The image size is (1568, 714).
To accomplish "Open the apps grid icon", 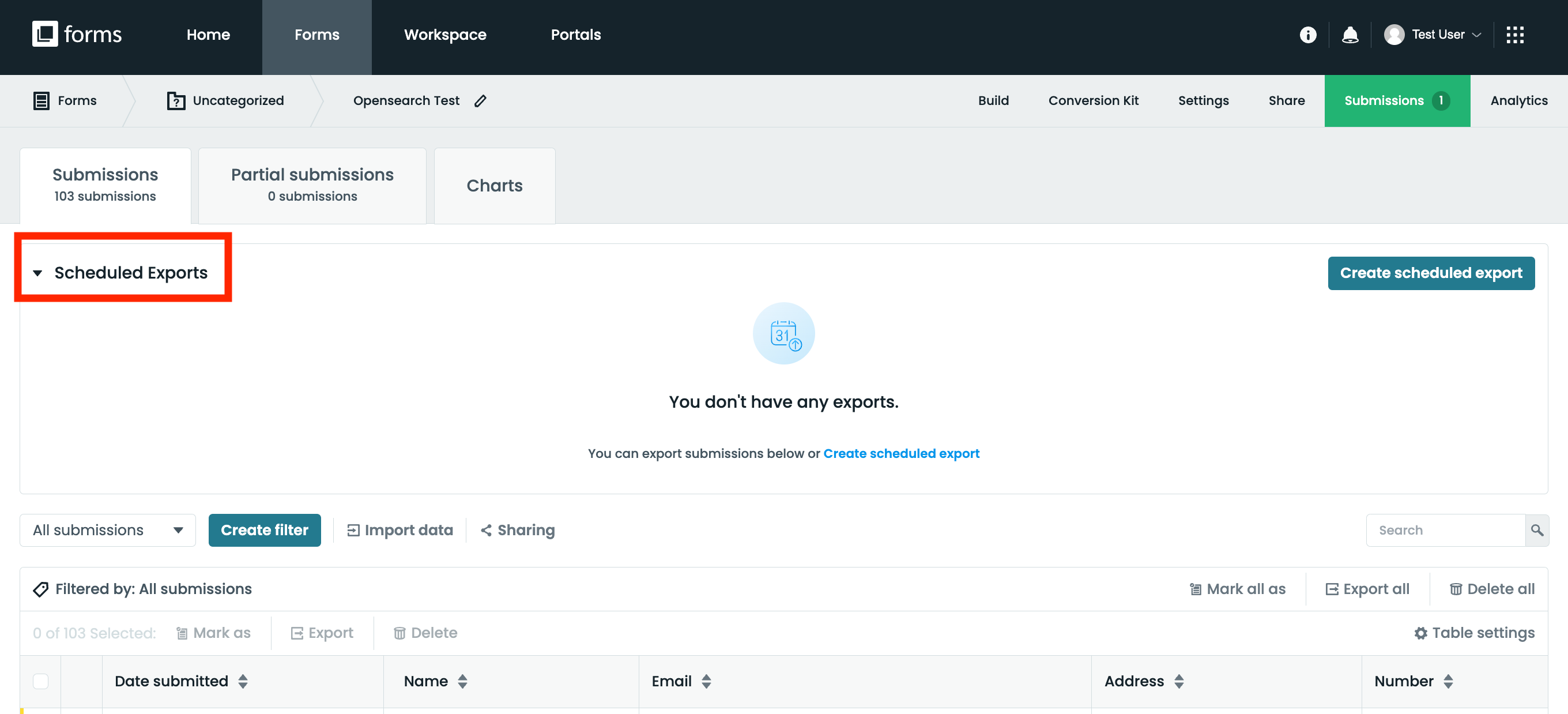I will [x=1514, y=35].
